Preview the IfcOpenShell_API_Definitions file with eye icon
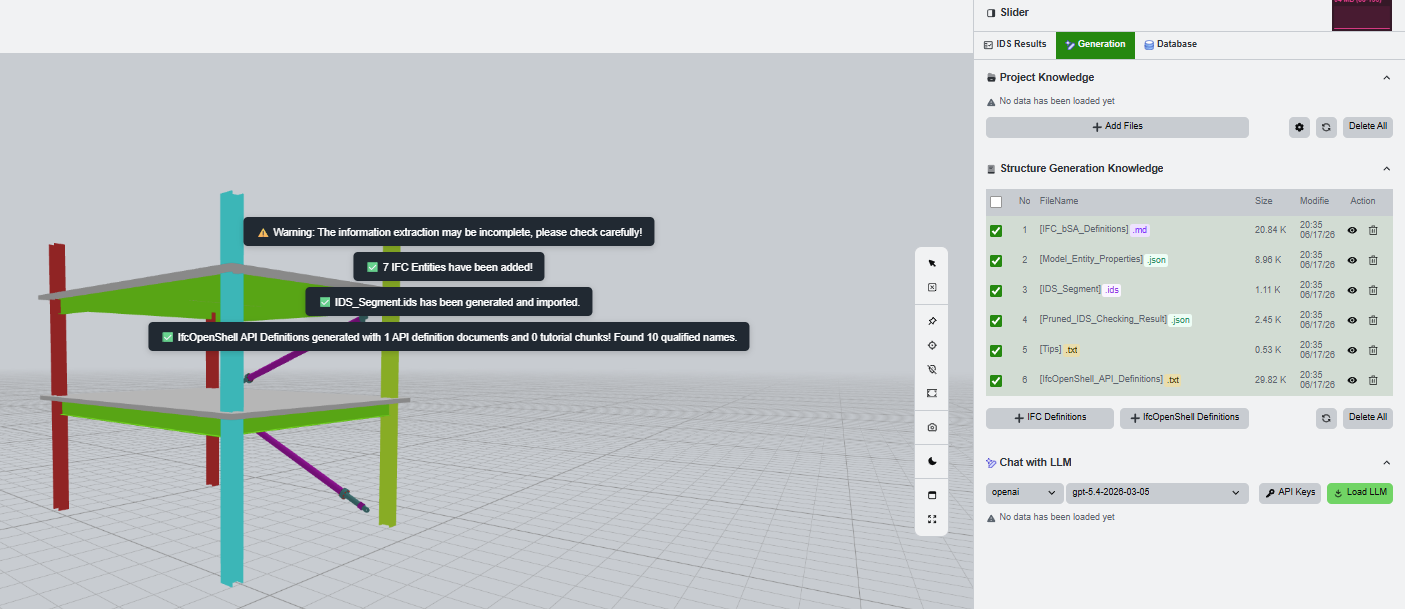Viewport: 1405px width, 609px height. coord(1352,380)
